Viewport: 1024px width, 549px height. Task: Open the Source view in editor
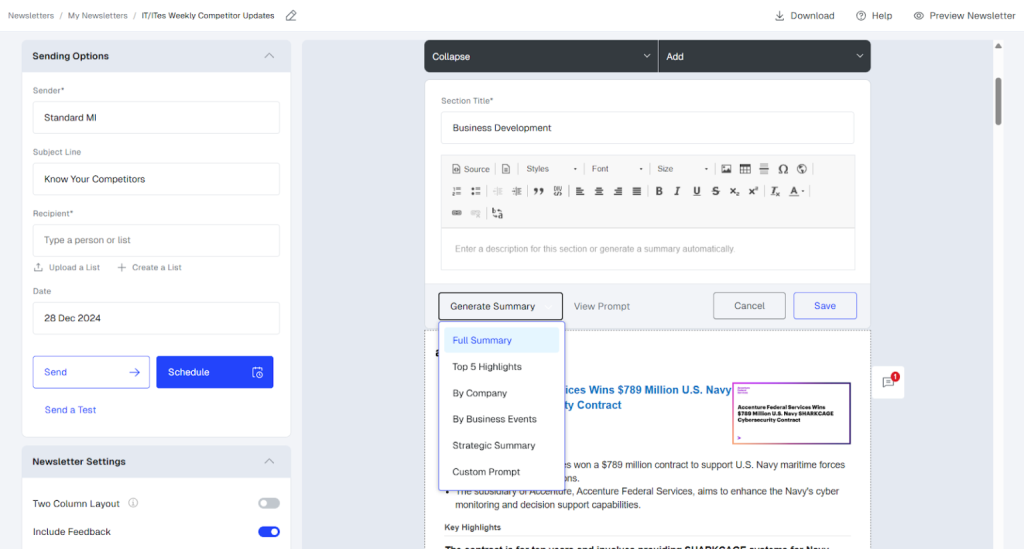pyautogui.click(x=470, y=169)
